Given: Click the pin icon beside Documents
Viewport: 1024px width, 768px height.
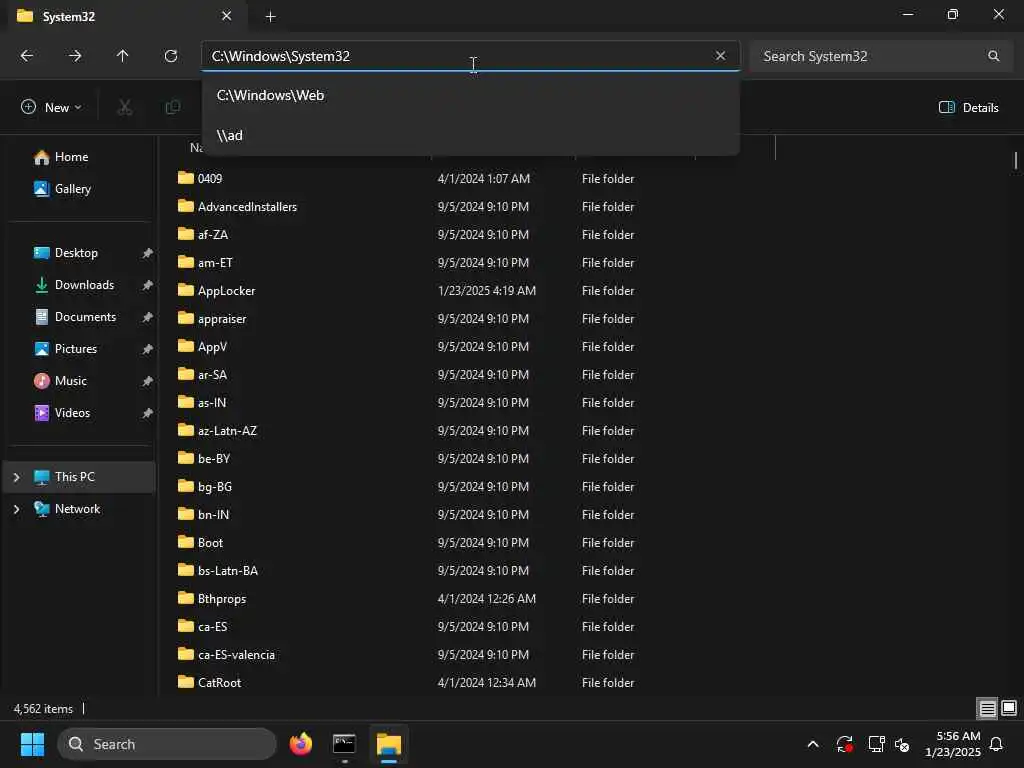Looking at the screenshot, I should tap(148, 317).
